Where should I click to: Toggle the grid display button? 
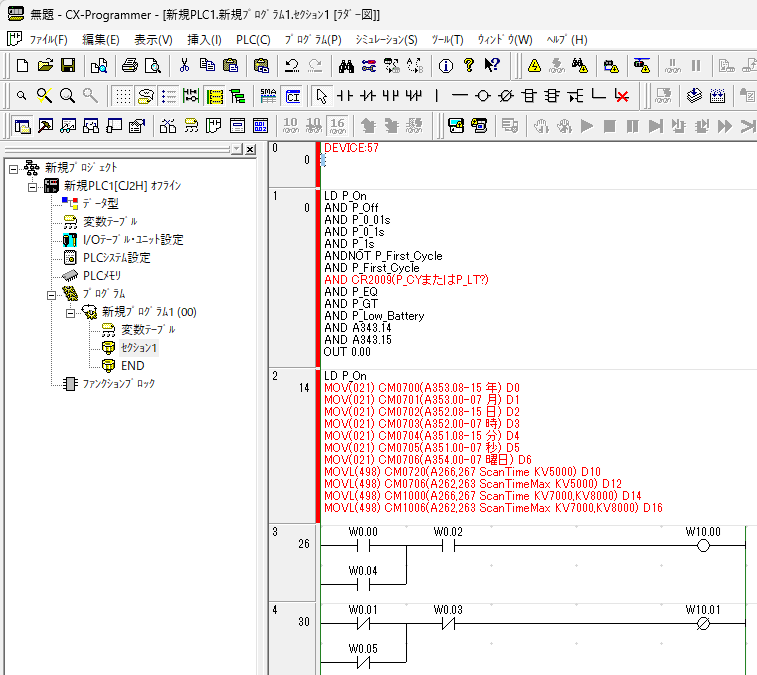pyautogui.click(x=121, y=96)
